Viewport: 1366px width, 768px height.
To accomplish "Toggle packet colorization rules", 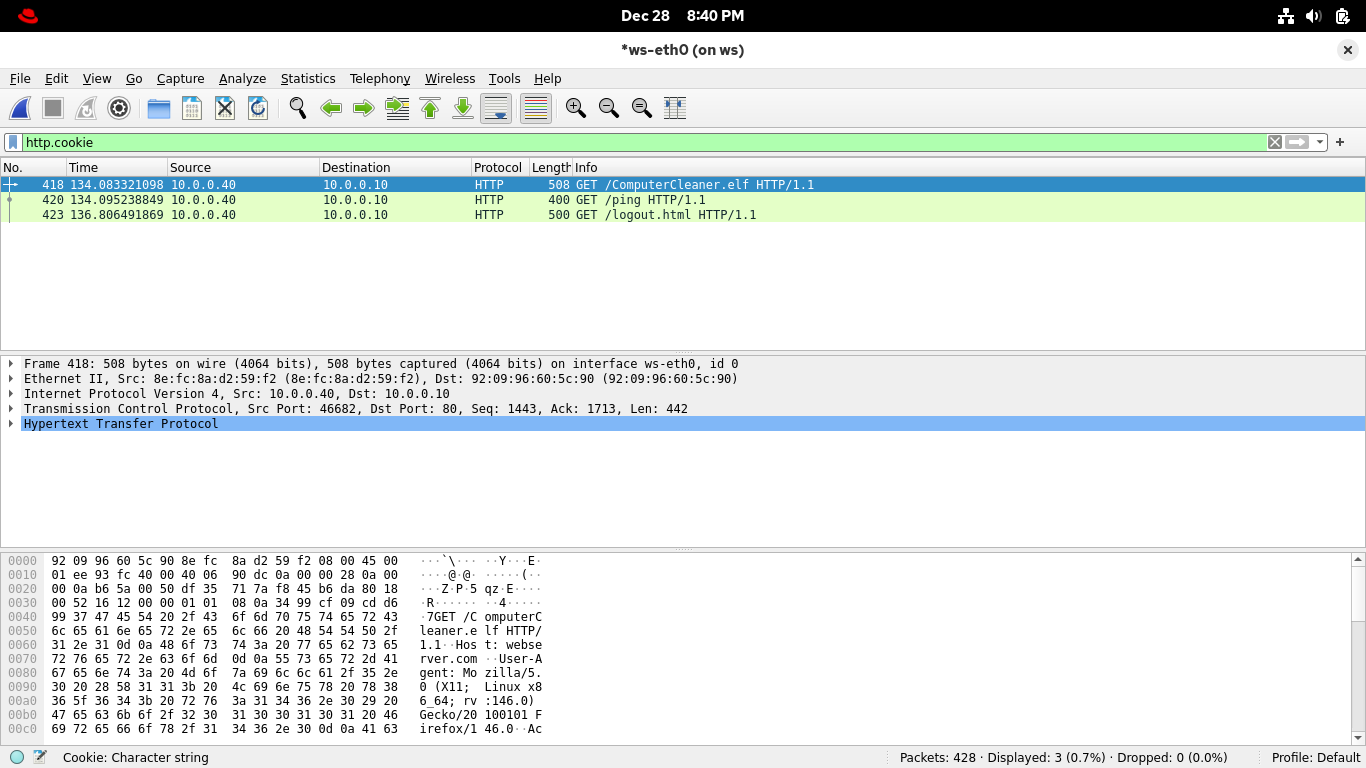I will (536, 108).
